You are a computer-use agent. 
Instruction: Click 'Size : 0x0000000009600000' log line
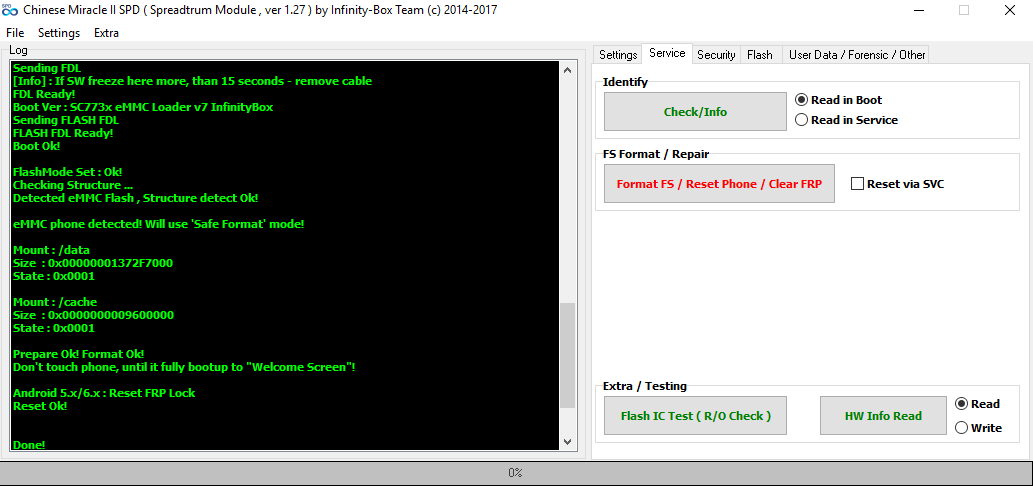(94, 315)
